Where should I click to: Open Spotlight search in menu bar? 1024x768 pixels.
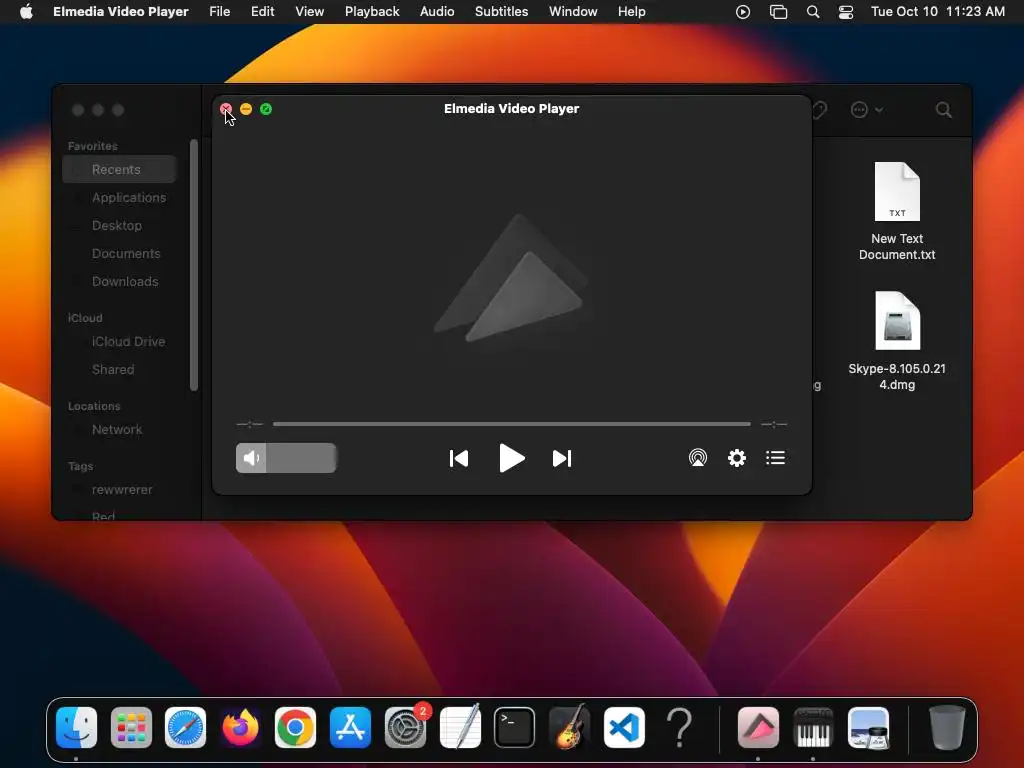coord(813,12)
